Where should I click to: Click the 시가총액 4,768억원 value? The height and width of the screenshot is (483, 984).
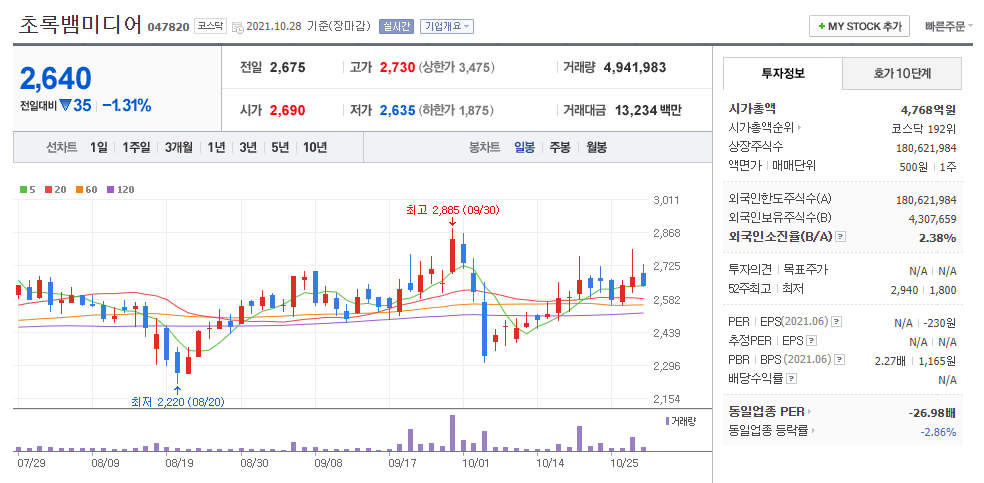(928, 110)
